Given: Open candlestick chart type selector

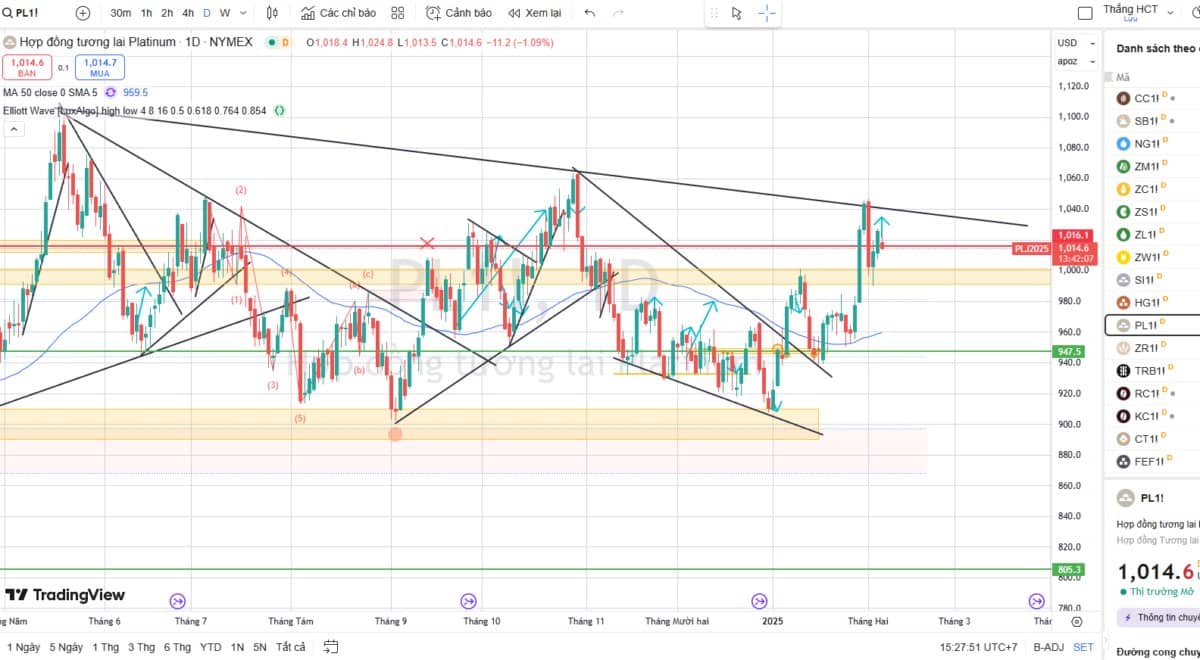Looking at the screenshot, I should coord(272,13).
